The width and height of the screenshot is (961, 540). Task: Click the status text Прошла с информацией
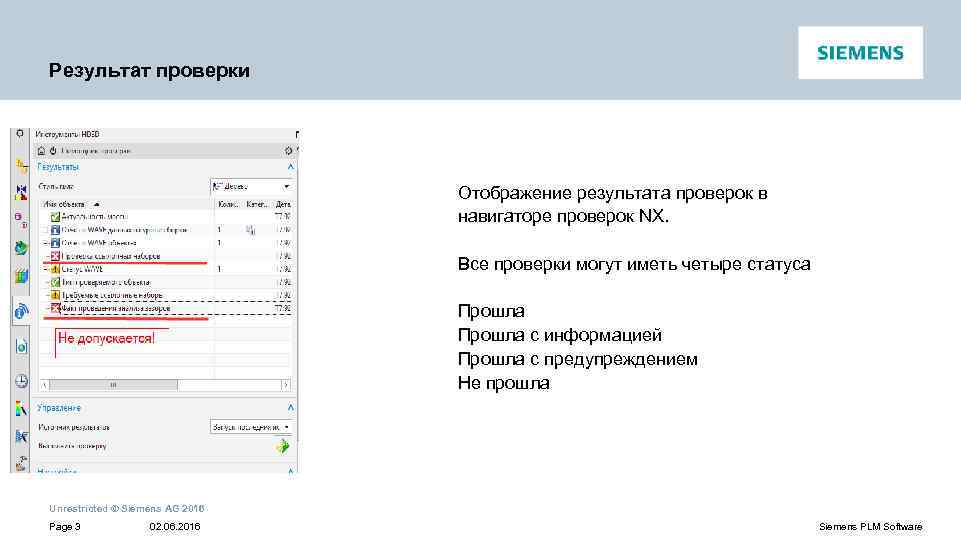(x=560, y=335)
